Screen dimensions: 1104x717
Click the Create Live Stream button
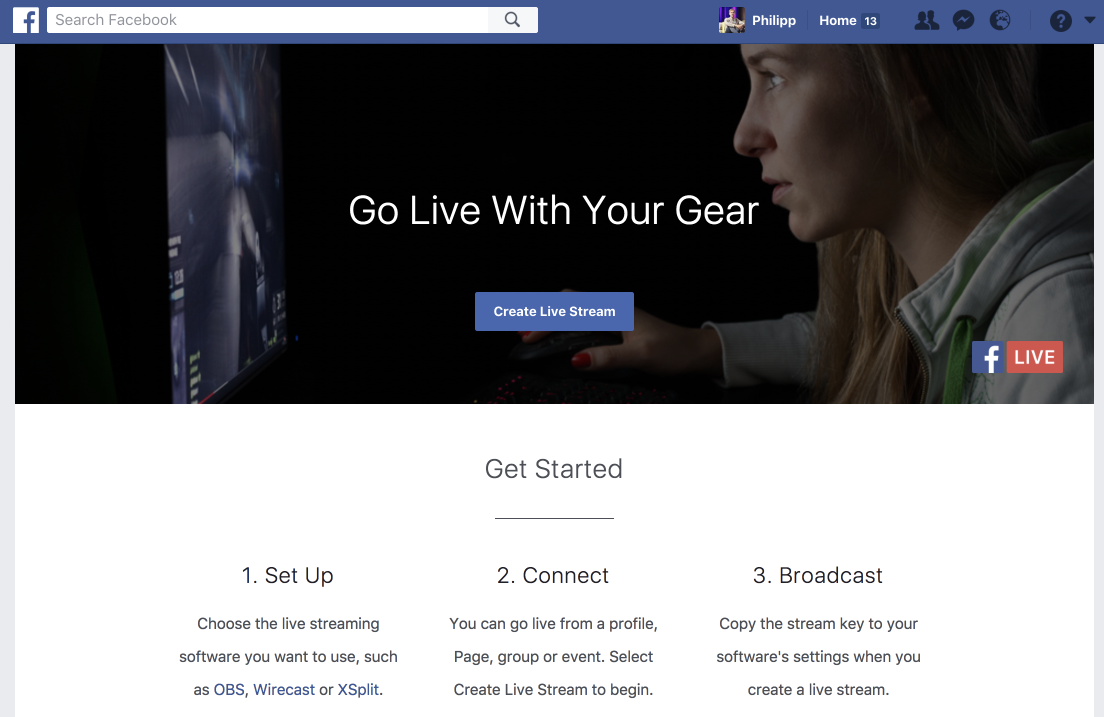(x=554, y=311)
